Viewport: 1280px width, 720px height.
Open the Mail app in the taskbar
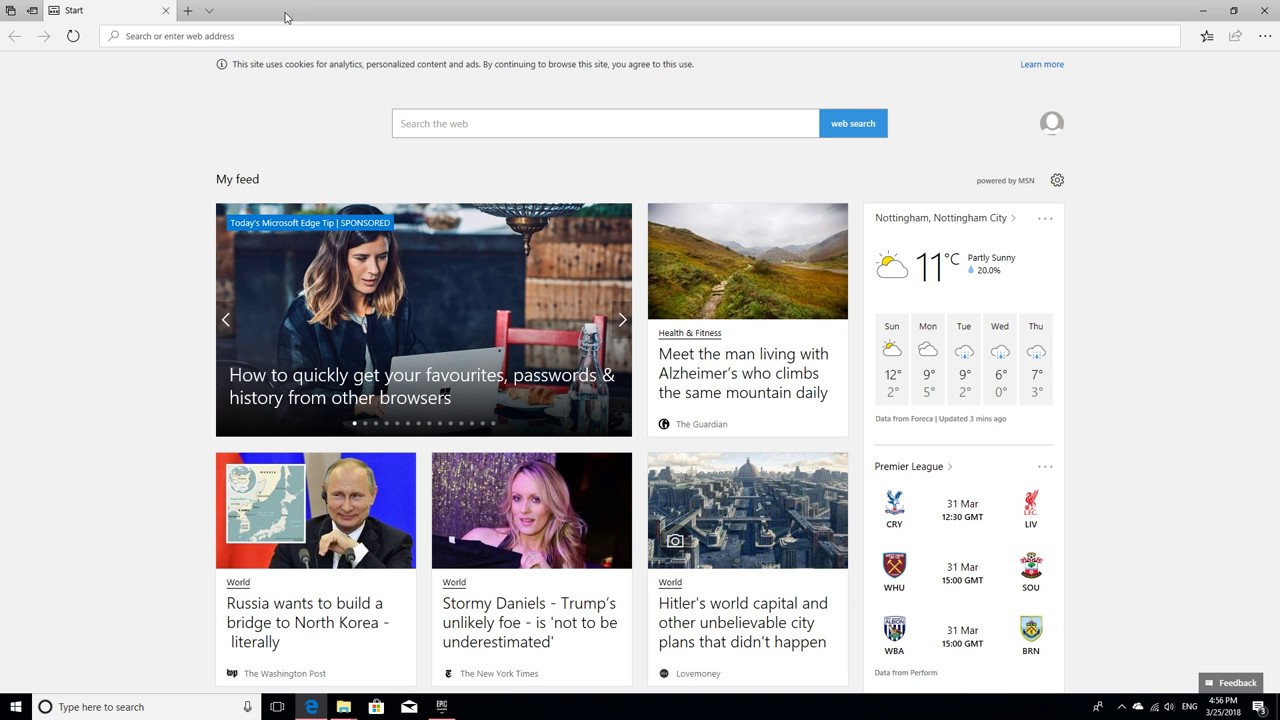click(x=409, y=707)
